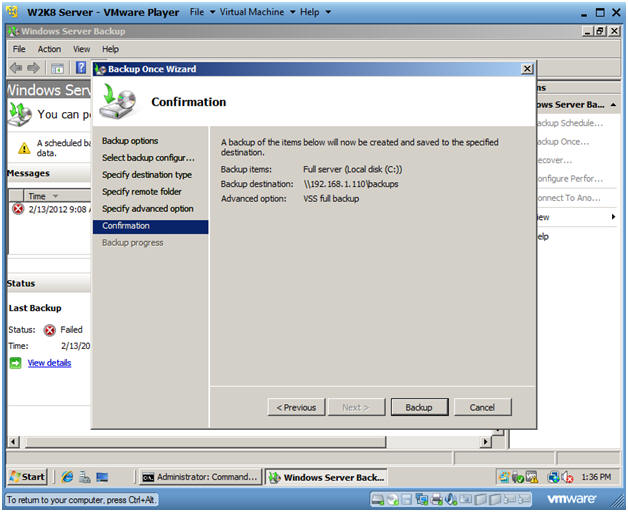
Task: Select the highlighted Confirmation step
Action: pos(151,226)
